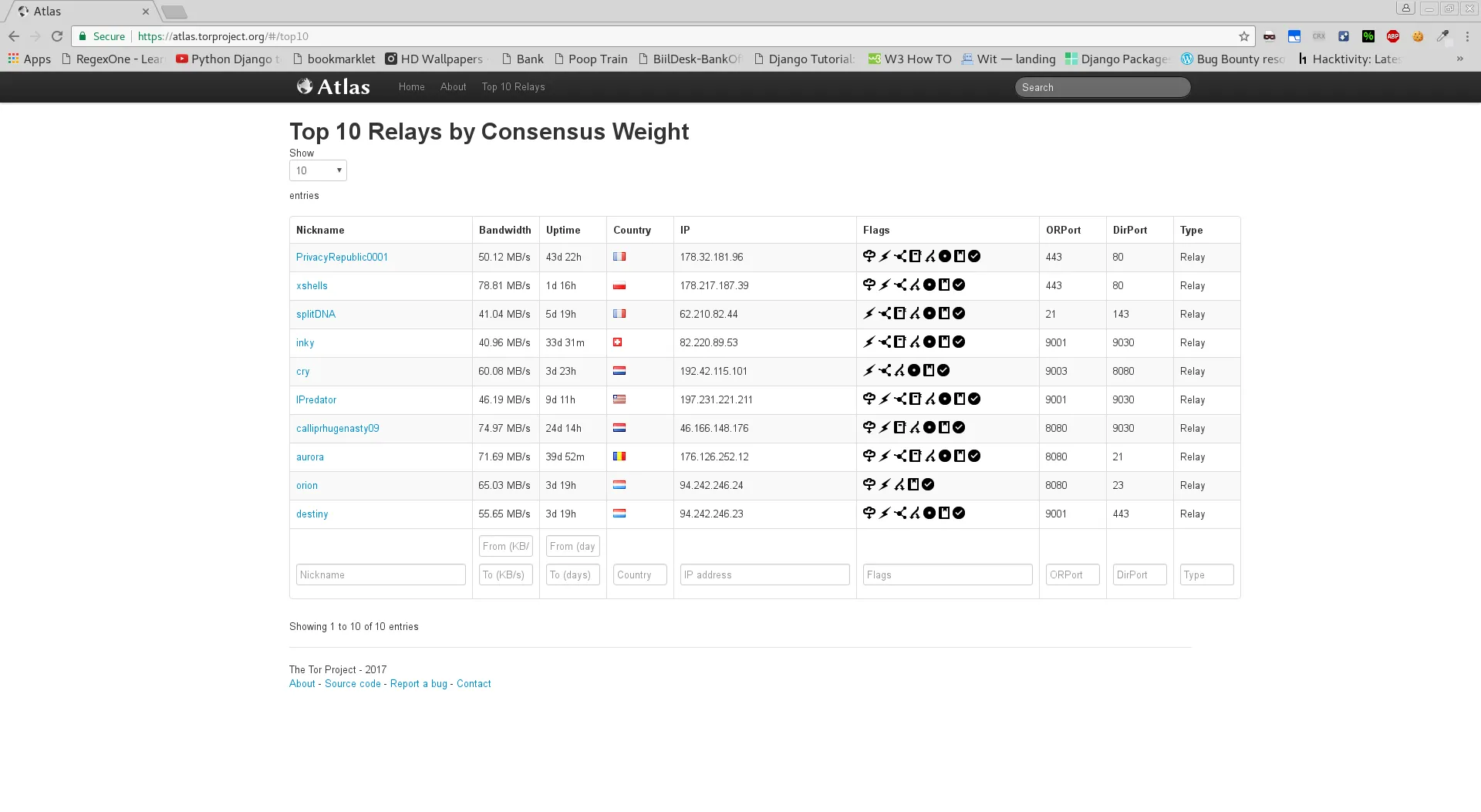Click the browser address bar URL
Screen dimensions: 1481x812
pyautogui.click(x=223, y=36)
